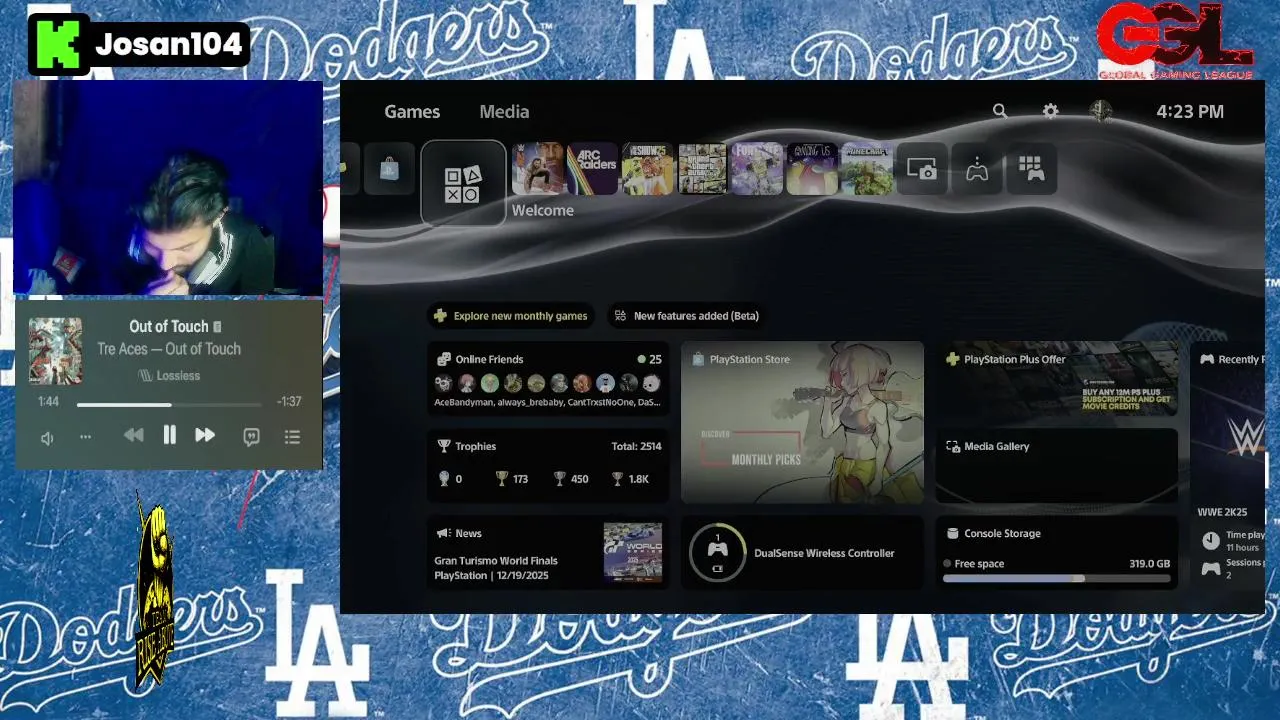Open the Console Storage card

(x=1056, y=552)
